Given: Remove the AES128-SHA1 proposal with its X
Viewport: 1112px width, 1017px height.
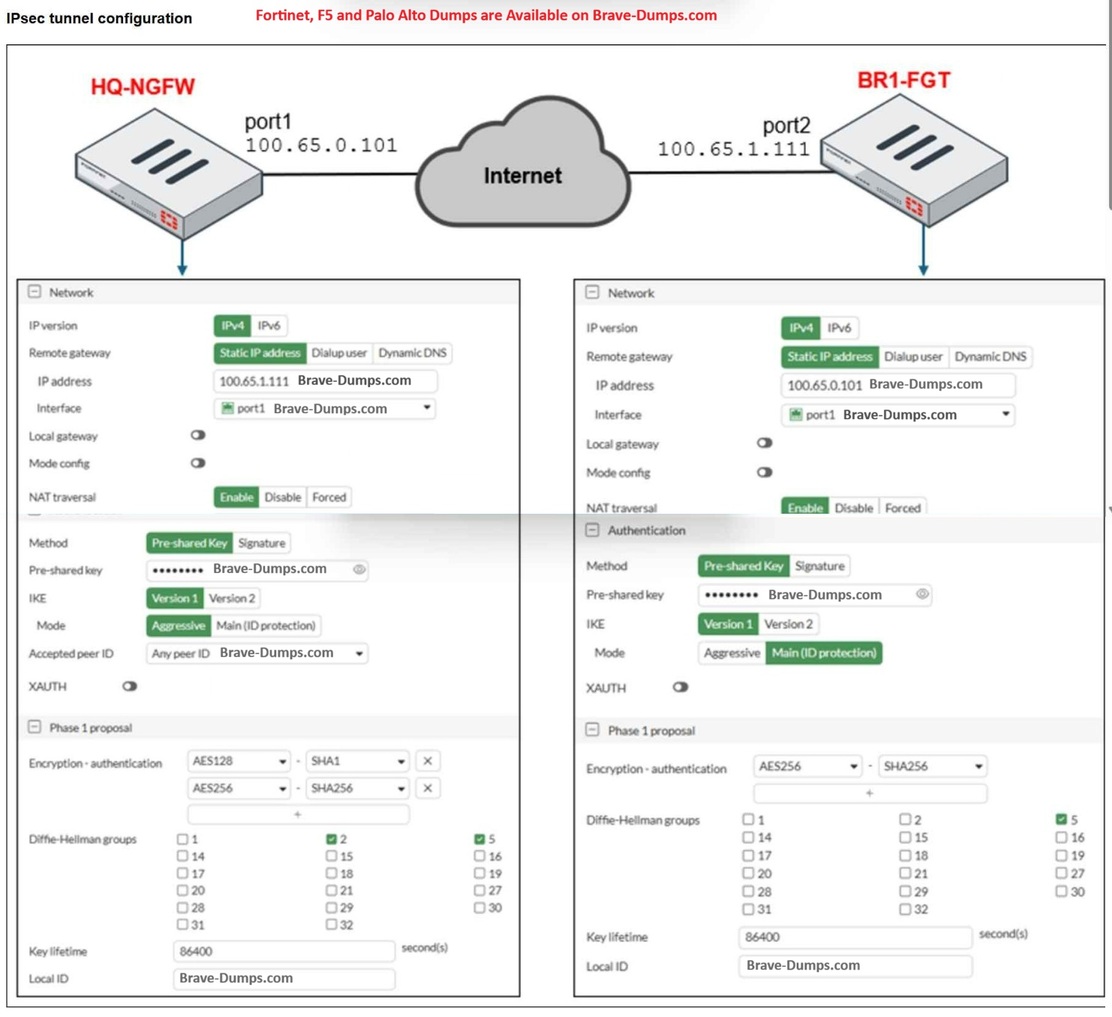Looking at the screenshot, I should tap(427, 761).
